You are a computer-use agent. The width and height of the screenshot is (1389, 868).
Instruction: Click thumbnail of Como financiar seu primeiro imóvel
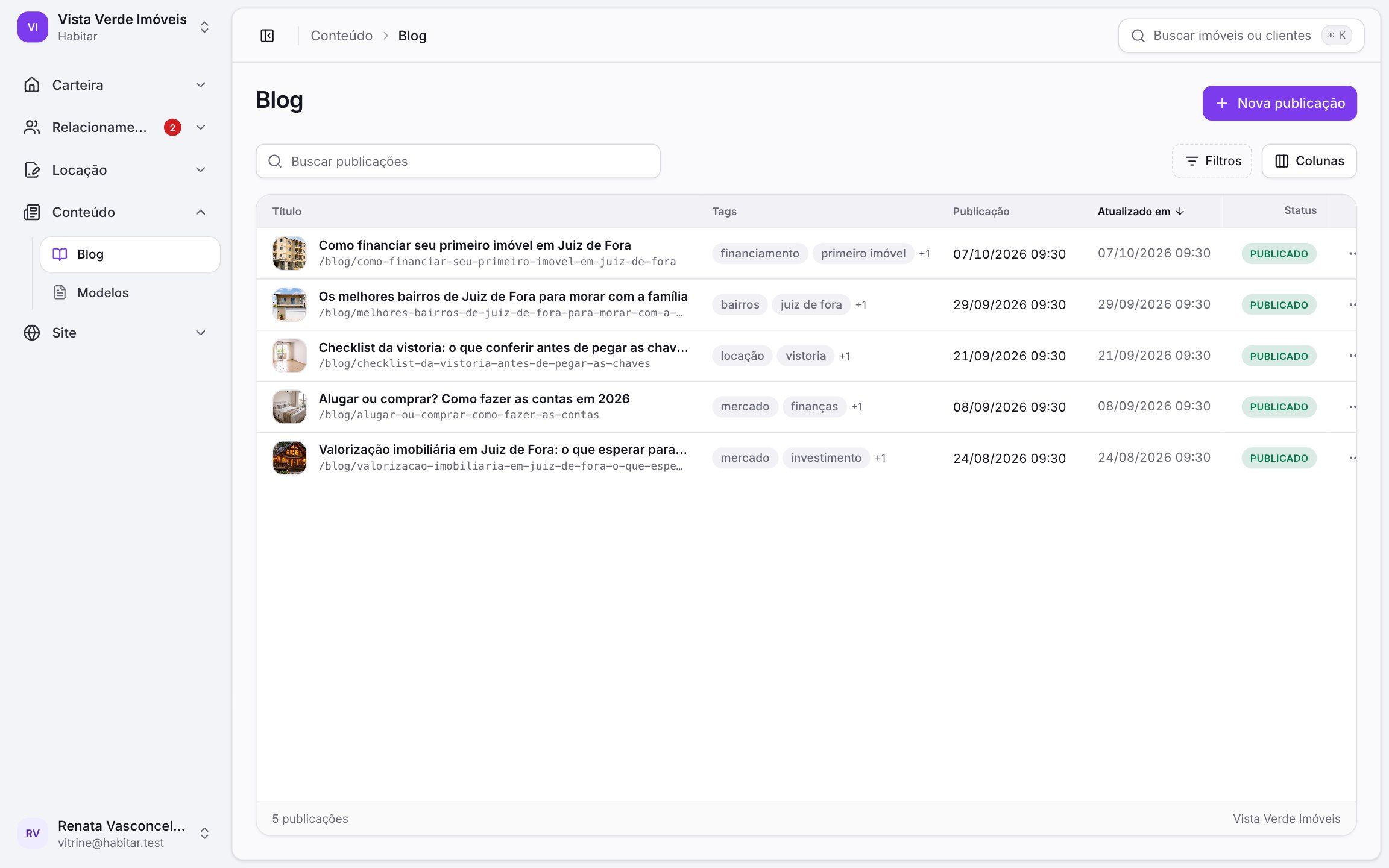tap(289, 253)
